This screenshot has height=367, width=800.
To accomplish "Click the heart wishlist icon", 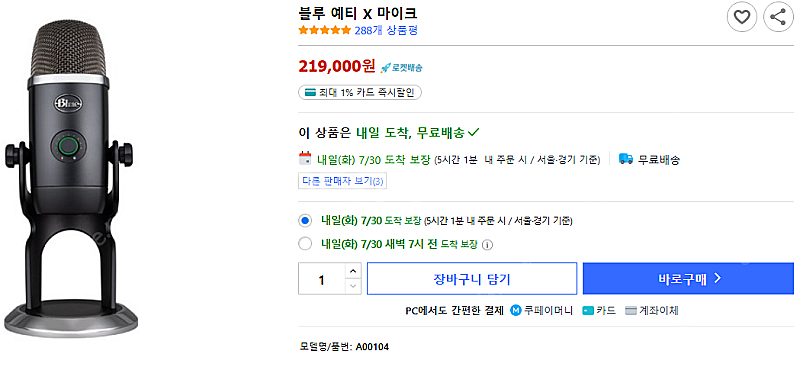I will click(741, 17).
